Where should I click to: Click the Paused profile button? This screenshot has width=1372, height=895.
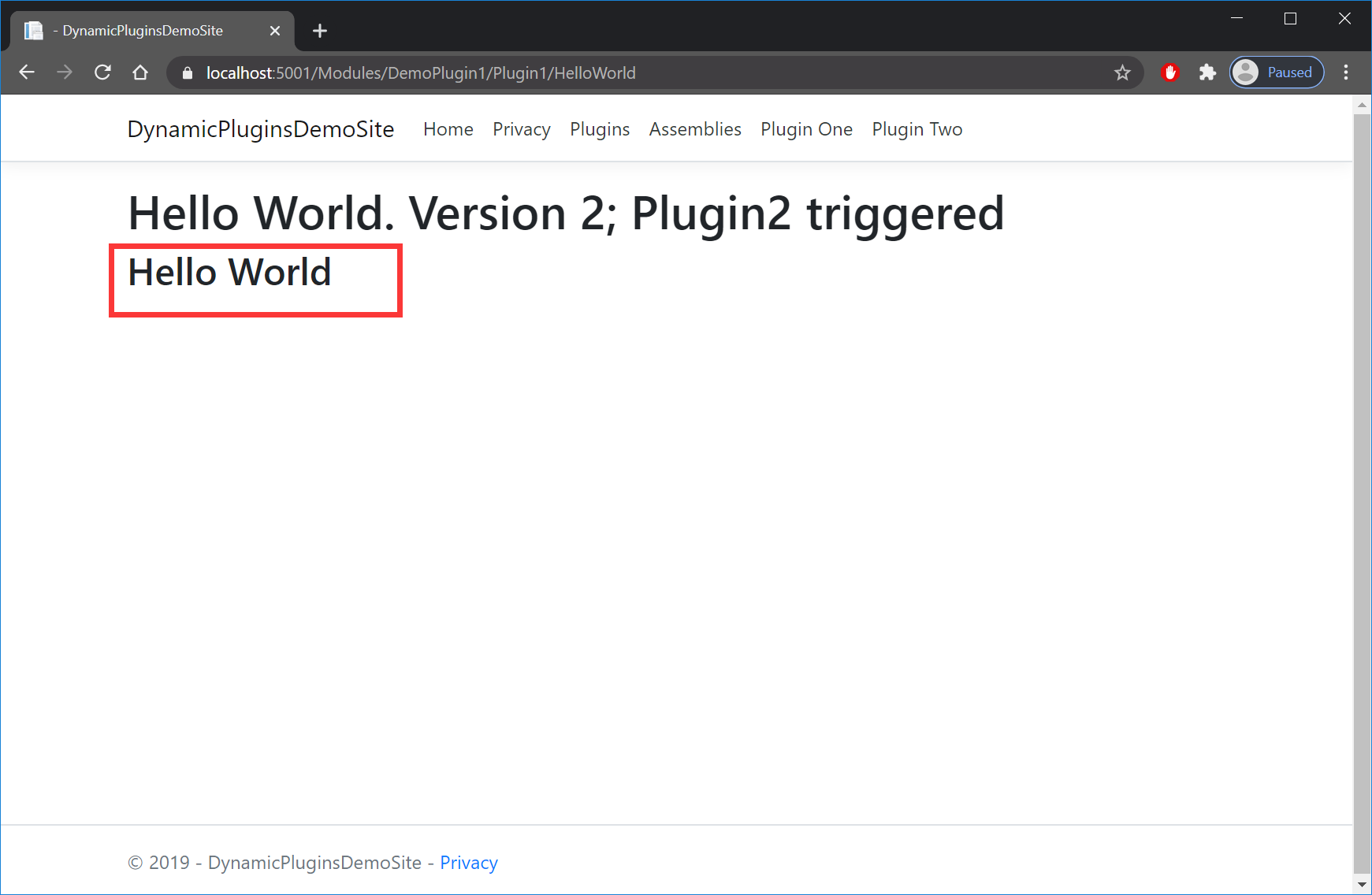pyautogui.click(x=1277, y=72)
